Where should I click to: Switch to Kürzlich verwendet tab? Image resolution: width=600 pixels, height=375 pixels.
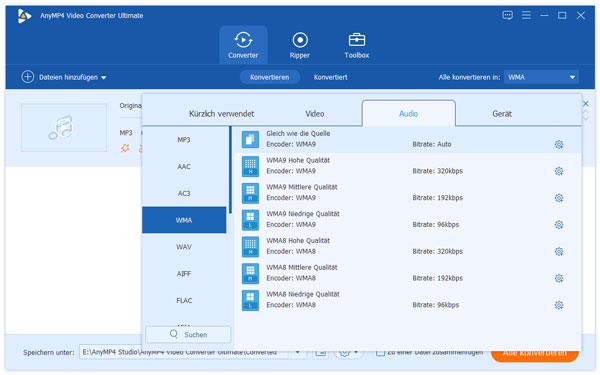click(221, 114)
